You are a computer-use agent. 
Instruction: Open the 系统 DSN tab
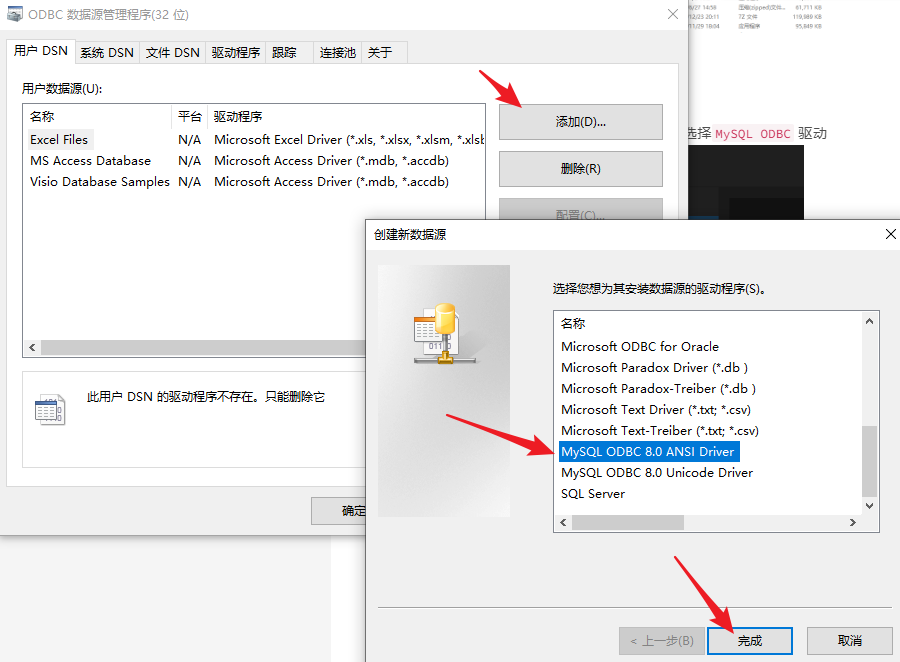(x=107, y=53)
